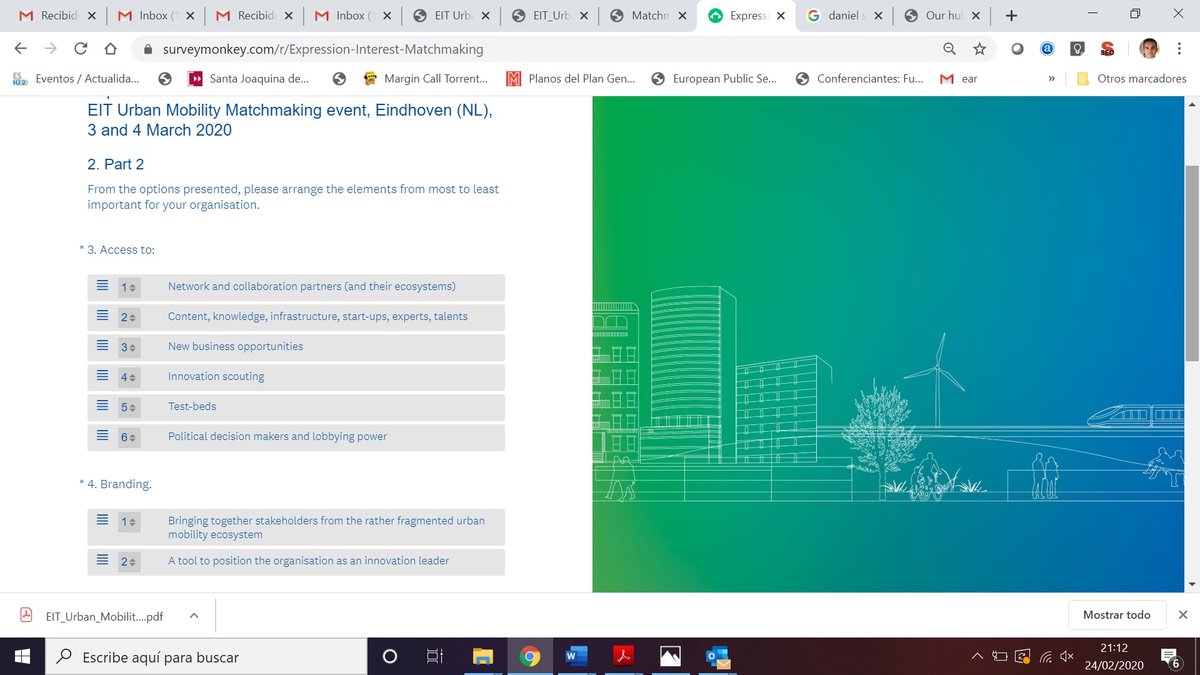Open rank selector 6 for Political decision makers
The width and height of the screenshot is (1200, 675).
129,437
